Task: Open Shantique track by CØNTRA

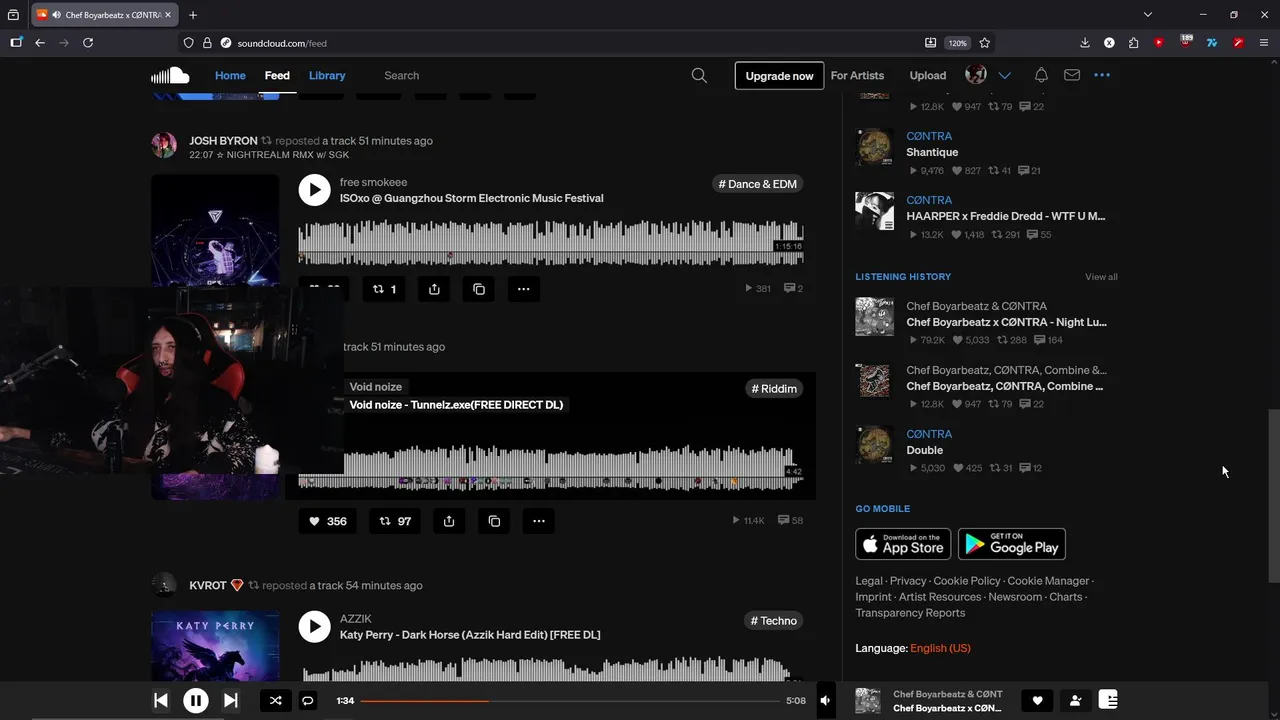Action: coord(932,152)
